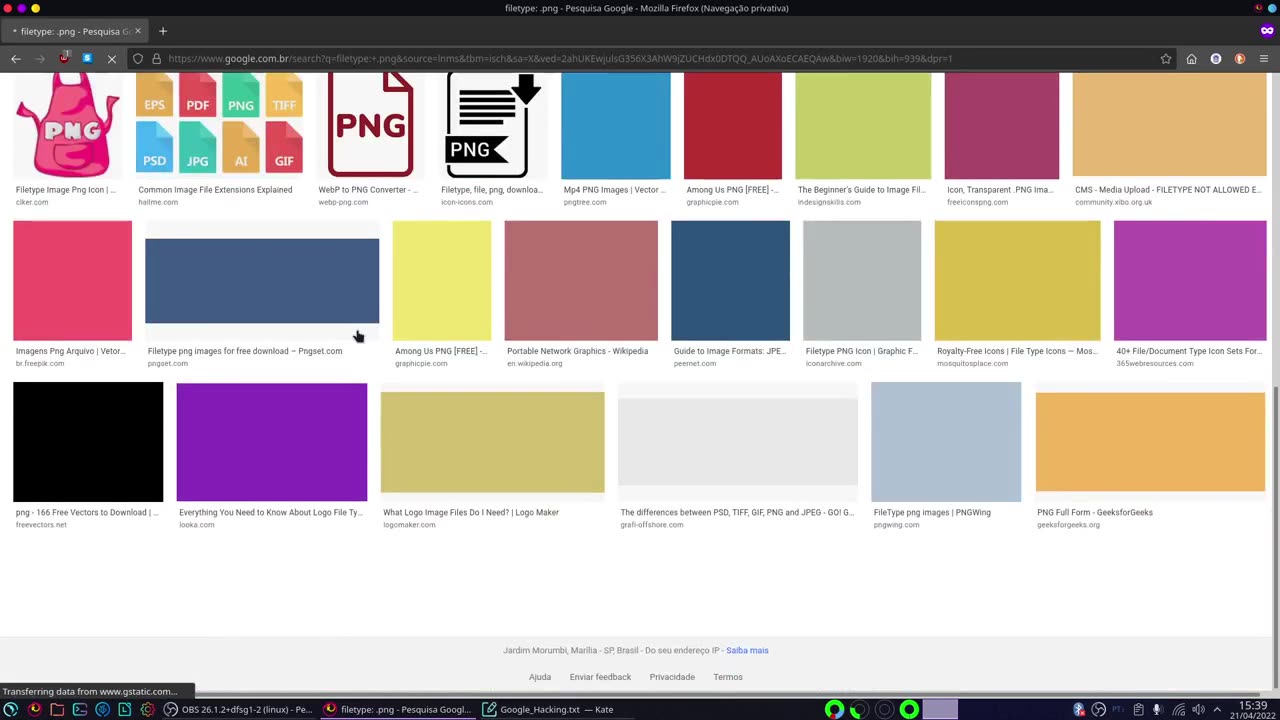This screenshot has width=1280, height=720.
Task: Open the red PNG file icon thumbnail
Action: (x=370, y=126)
